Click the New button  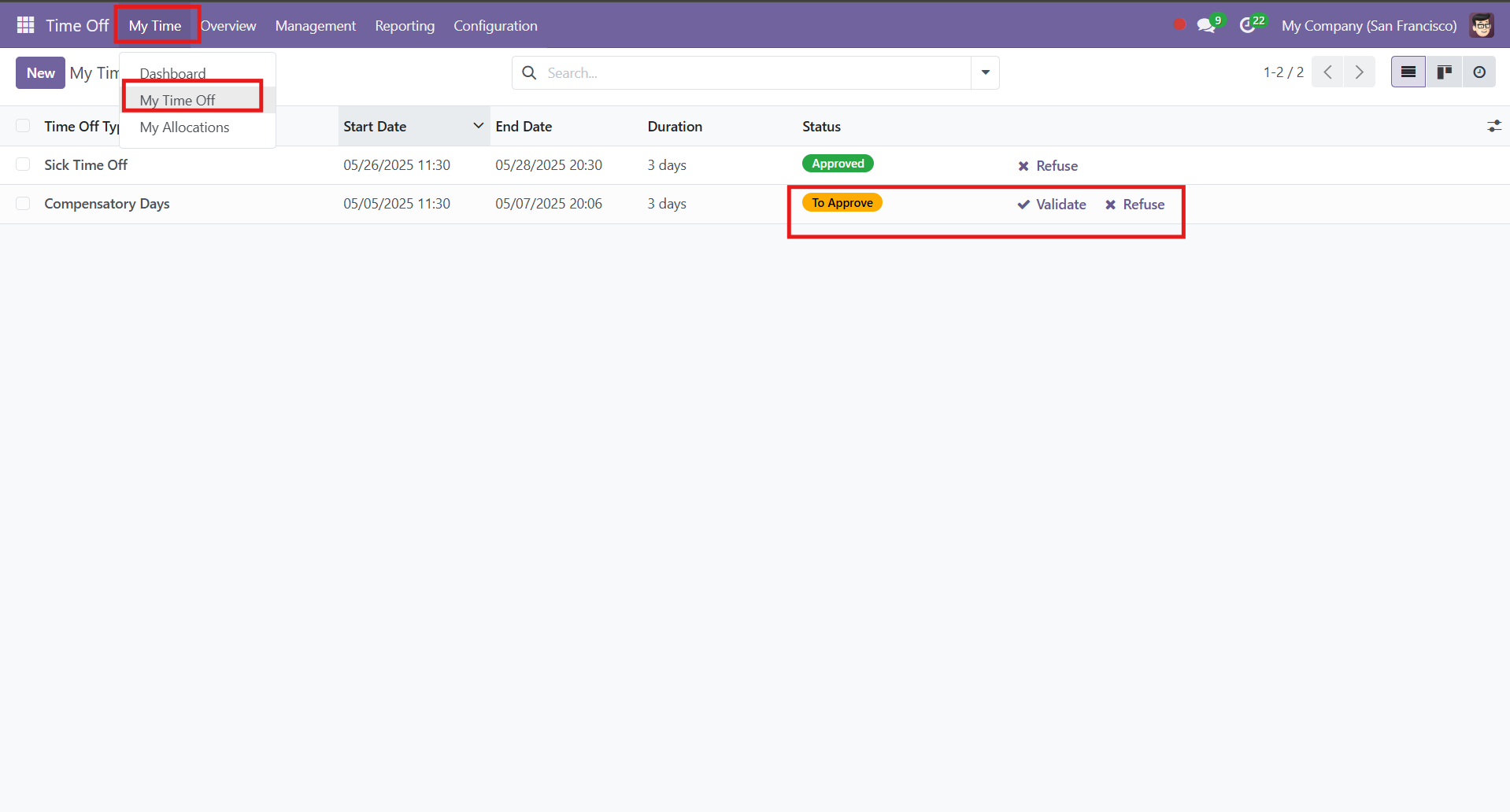tap(40, 72)
